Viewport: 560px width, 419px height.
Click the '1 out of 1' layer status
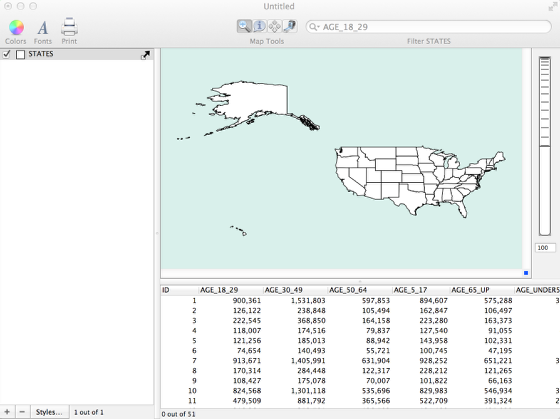89,412
